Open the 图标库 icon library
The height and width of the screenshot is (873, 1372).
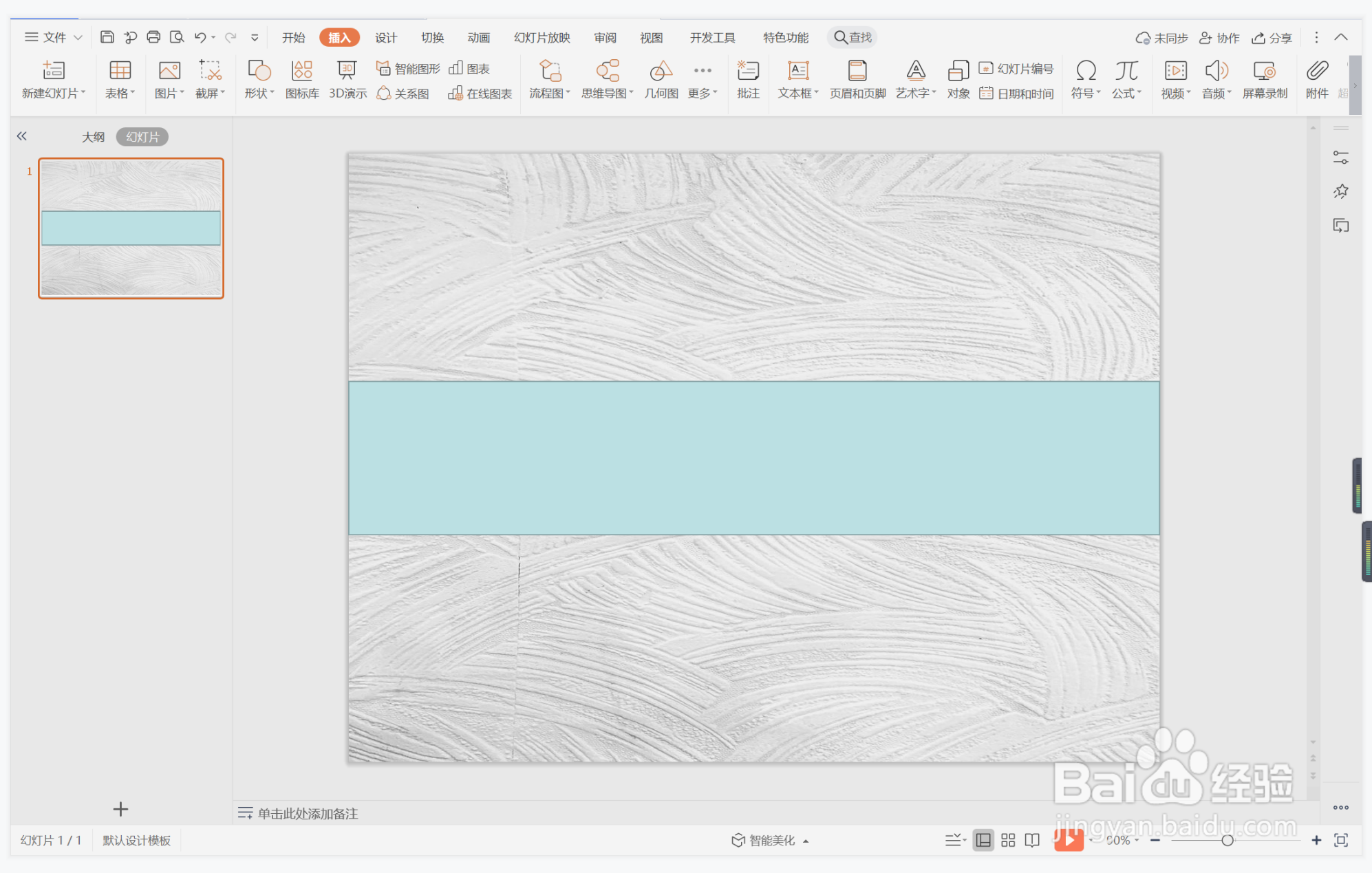click(302, 80)
